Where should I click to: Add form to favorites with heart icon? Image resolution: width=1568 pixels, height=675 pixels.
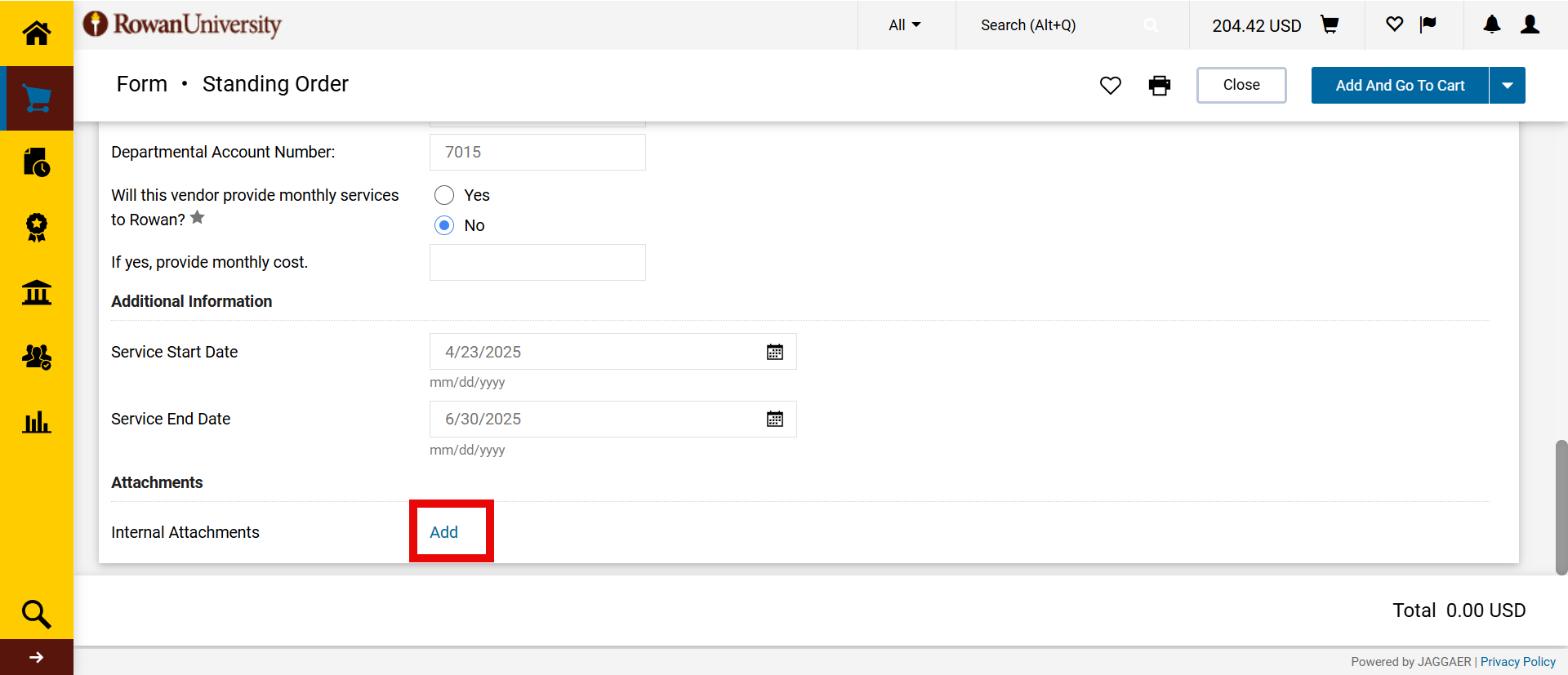pyautogui.click(x=1110, y=86)
